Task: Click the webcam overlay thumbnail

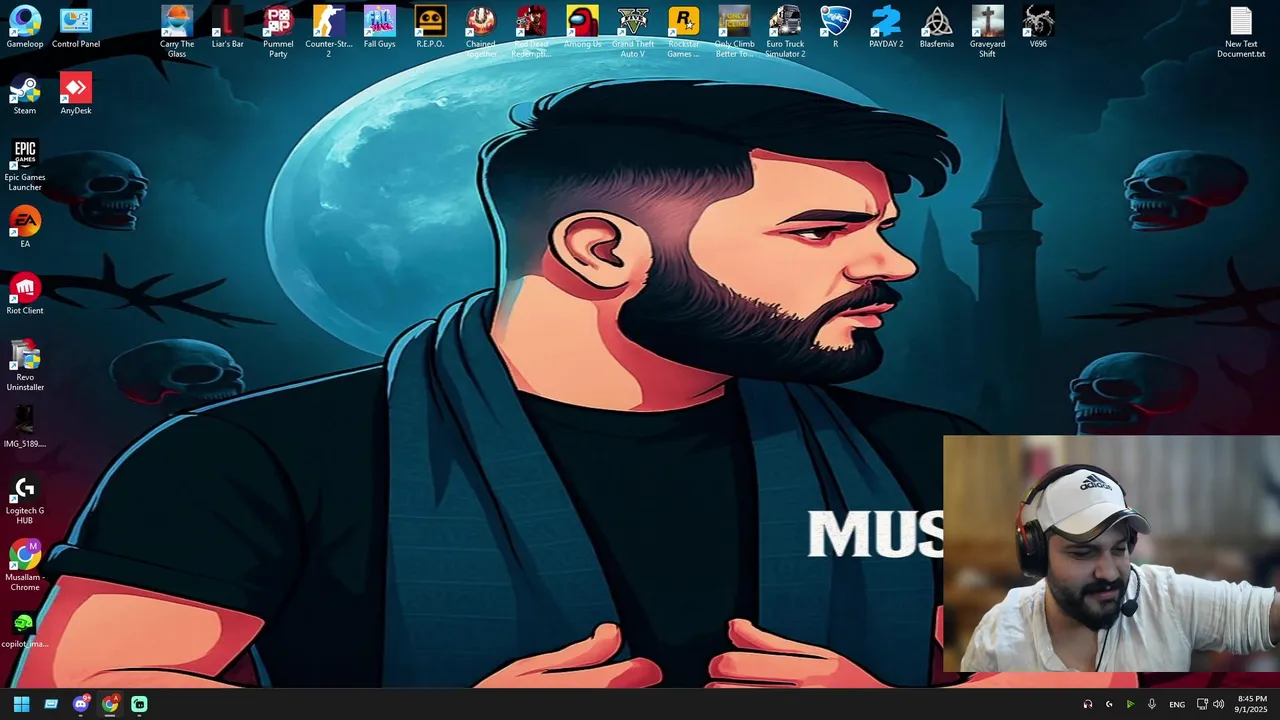Action: point(1111,554)
